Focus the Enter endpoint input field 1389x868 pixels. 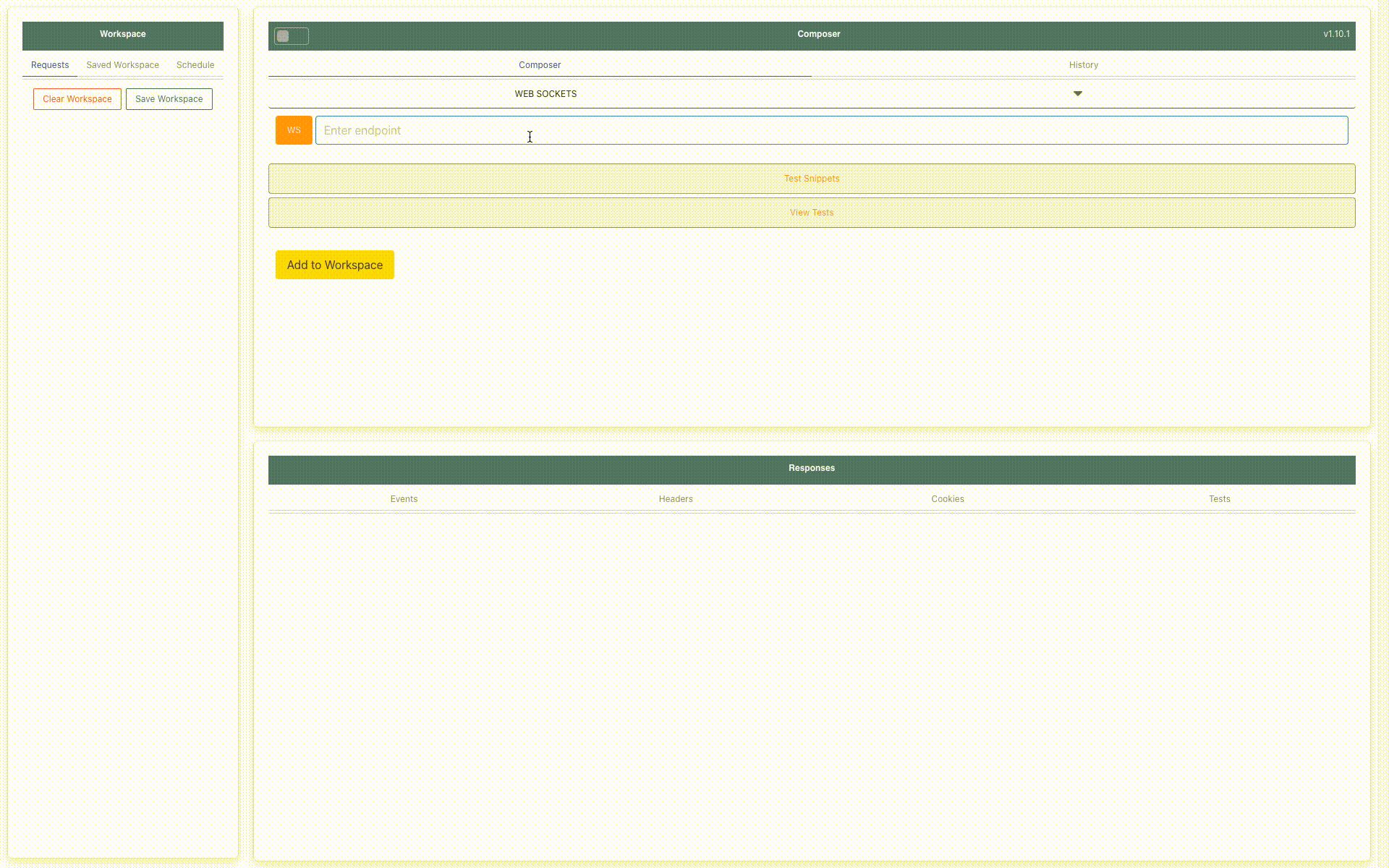point(831,130)
